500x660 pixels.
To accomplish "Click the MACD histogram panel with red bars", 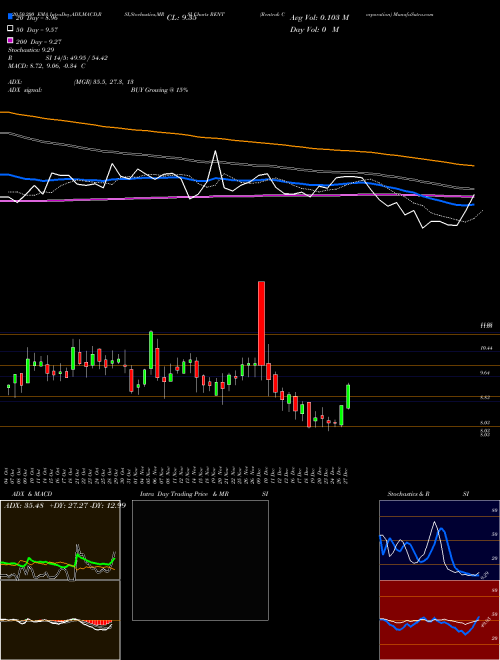I will point(60,620).
